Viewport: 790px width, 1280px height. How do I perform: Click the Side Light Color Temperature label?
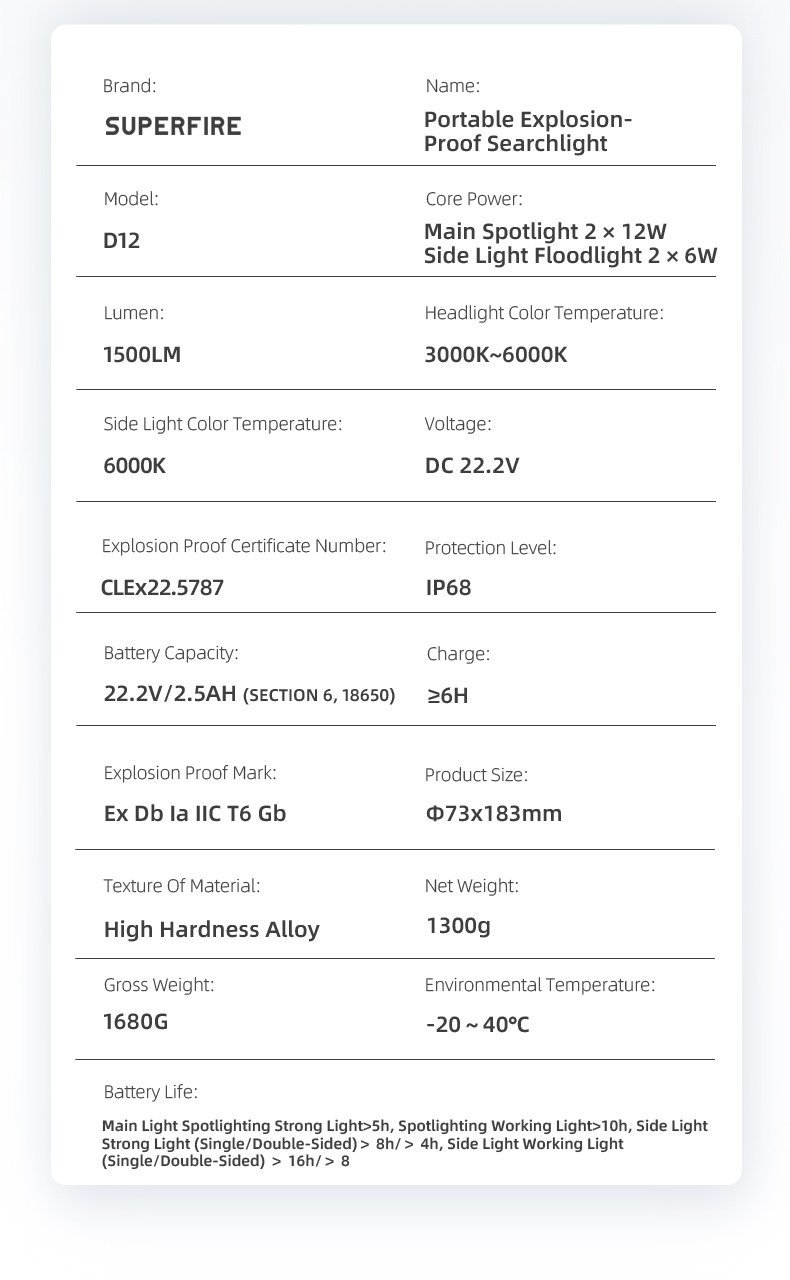click(x=222, y=424)
